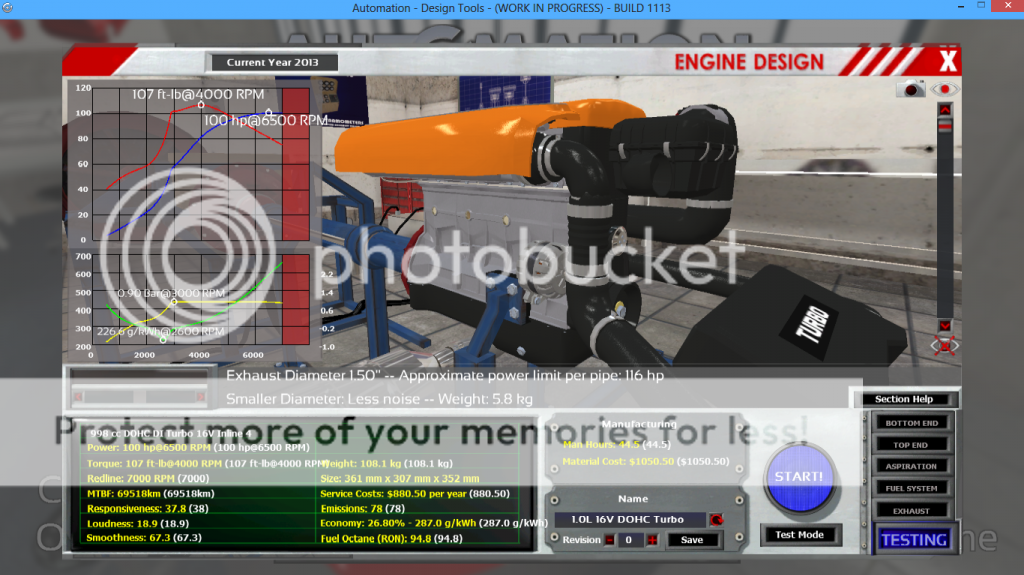The height and width of the screenshot is (575, 1024).
Task: Click the red down arrow on vertical scrollbar
Action: click(x=945, y=325)
